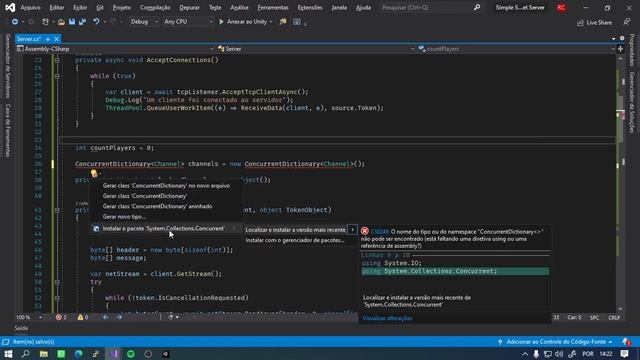The image size is (640, 360).
Task: Open the Depurar menu
Action: coord(189,7)
